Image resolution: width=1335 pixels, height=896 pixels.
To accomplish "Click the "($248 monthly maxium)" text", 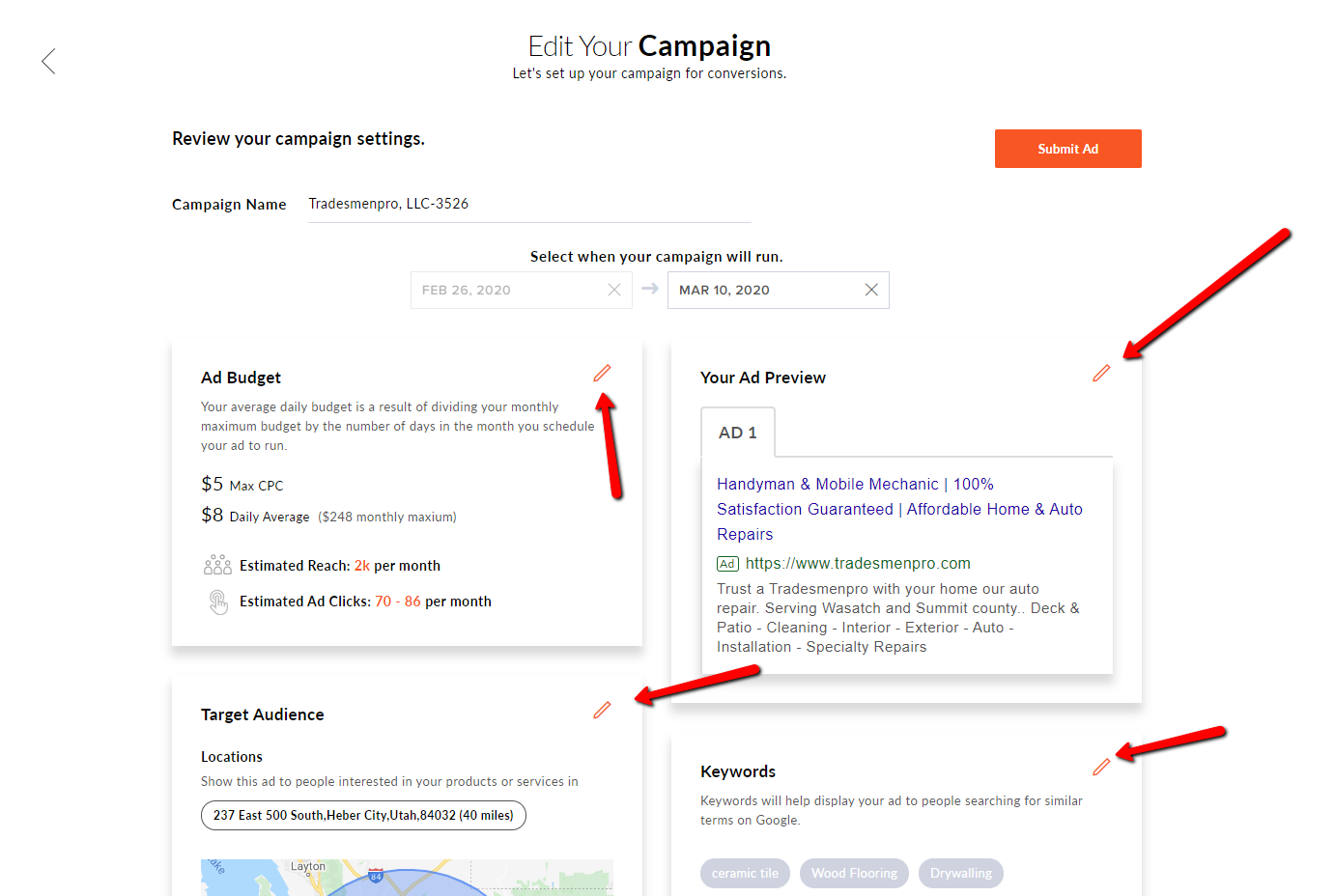I will pos(387,517).
